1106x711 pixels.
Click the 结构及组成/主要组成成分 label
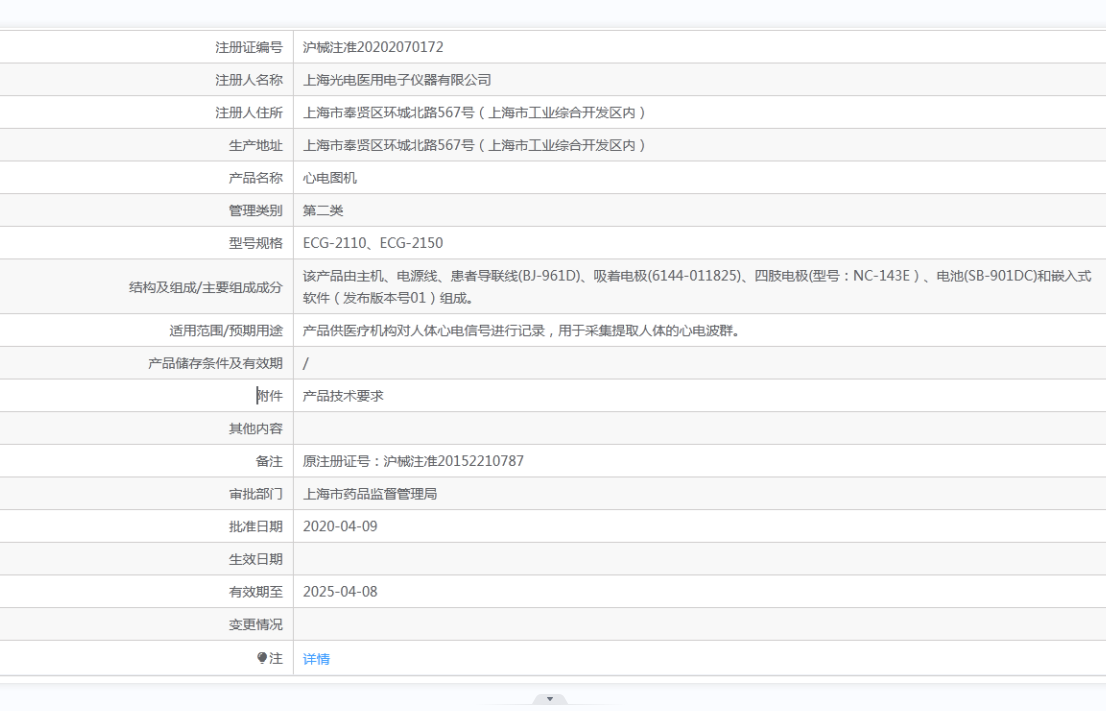point(206,287)
